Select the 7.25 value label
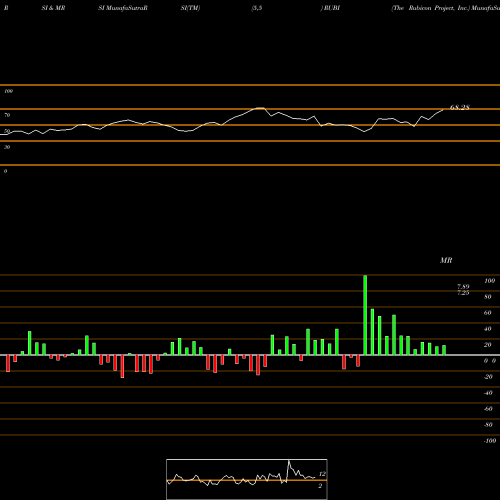The width and height of the screenshot is (500, 500). [463, 292]
